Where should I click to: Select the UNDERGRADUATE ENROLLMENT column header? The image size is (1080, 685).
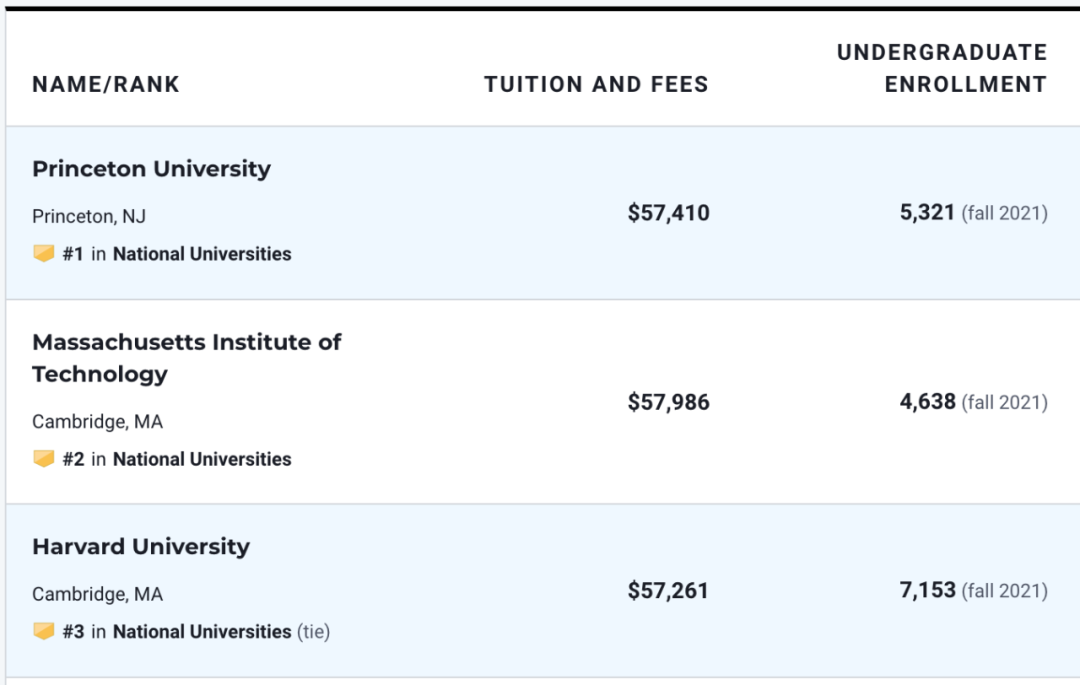[942, 68]
